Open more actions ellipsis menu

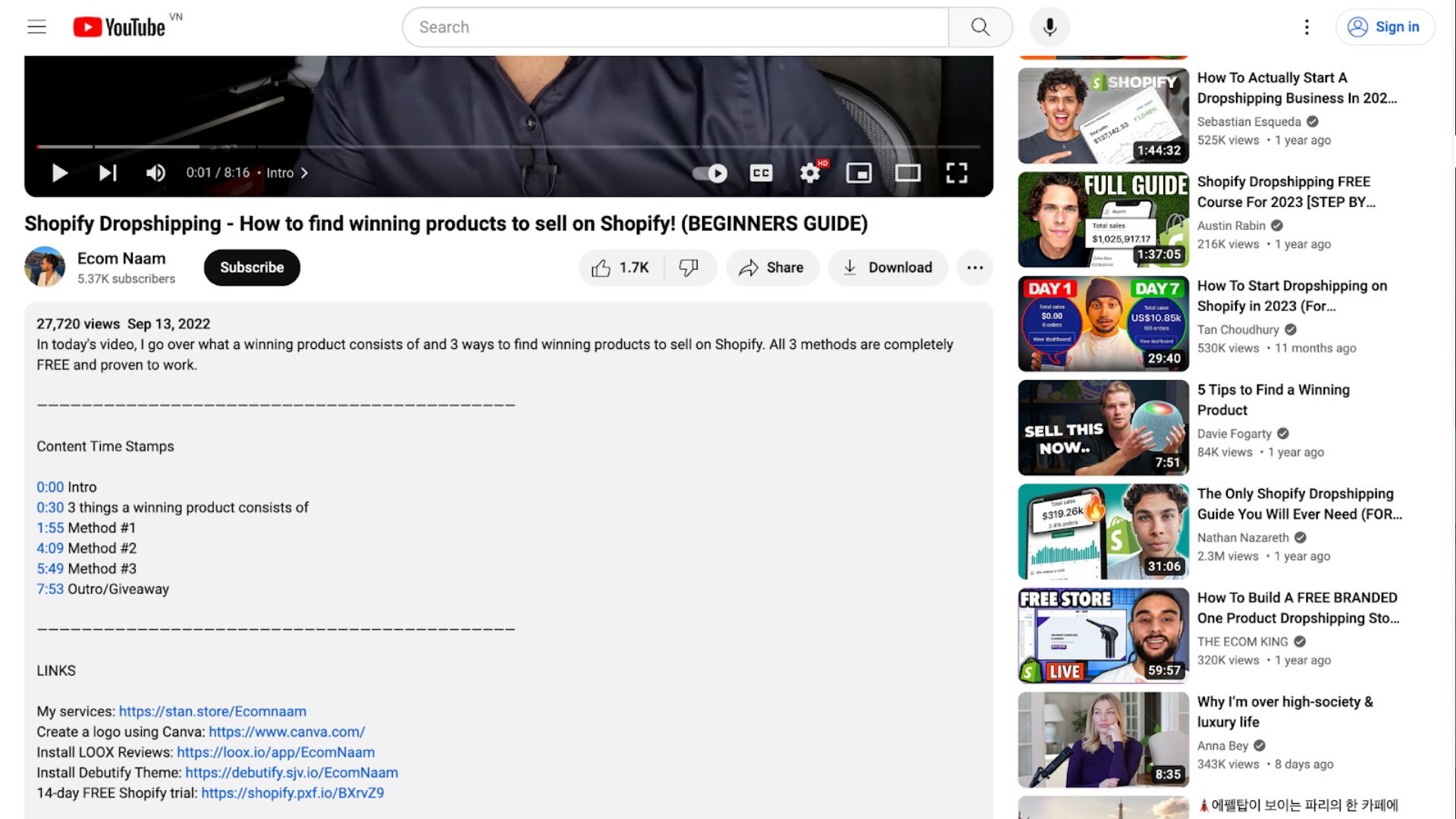point(975,268)
